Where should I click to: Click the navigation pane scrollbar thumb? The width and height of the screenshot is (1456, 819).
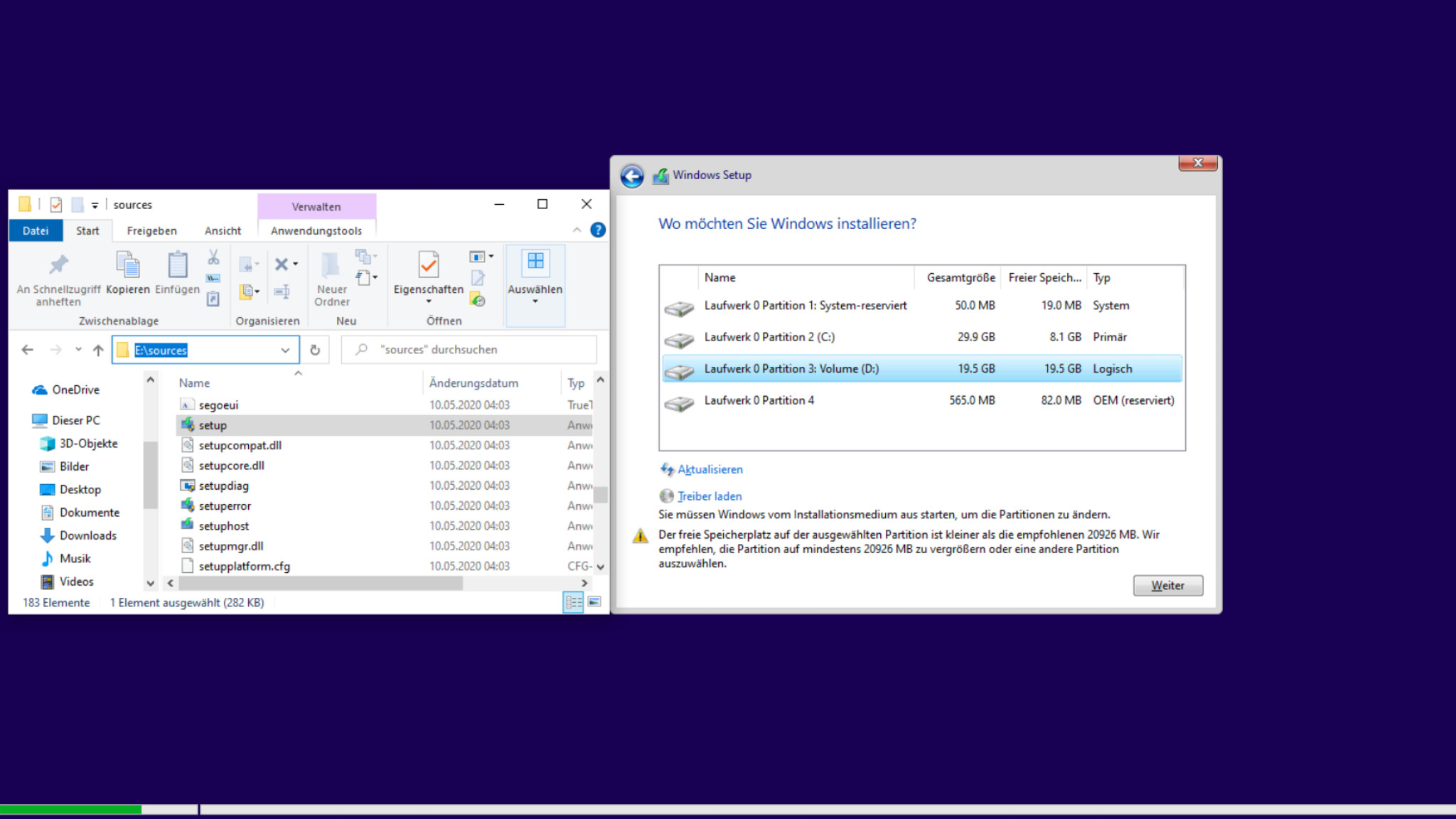click(x=150, y=475)
